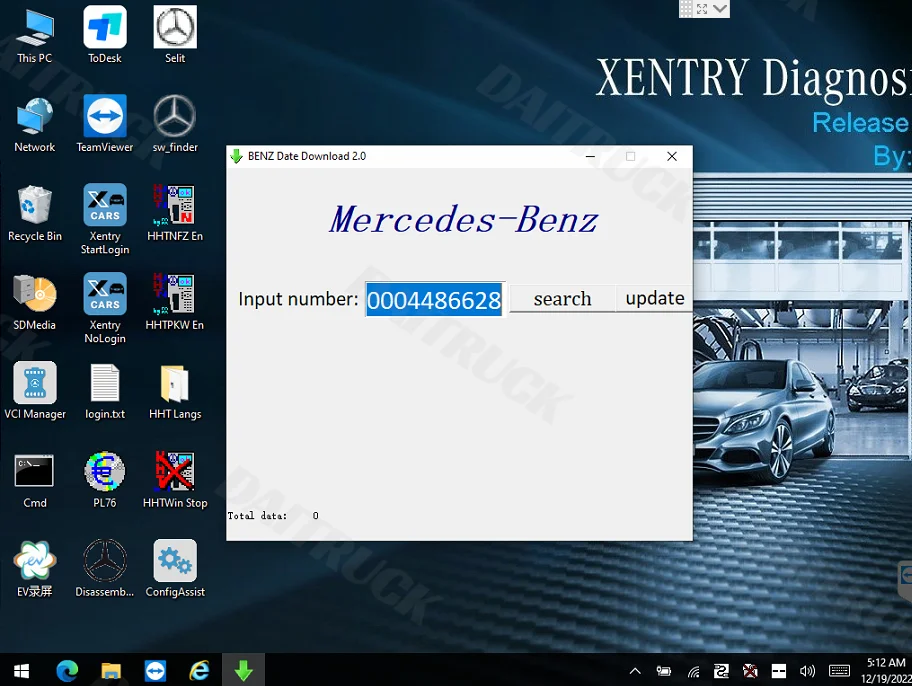Open Internet Explorer from taskbar
Viewport: 912px width, 686px height.
200,671
